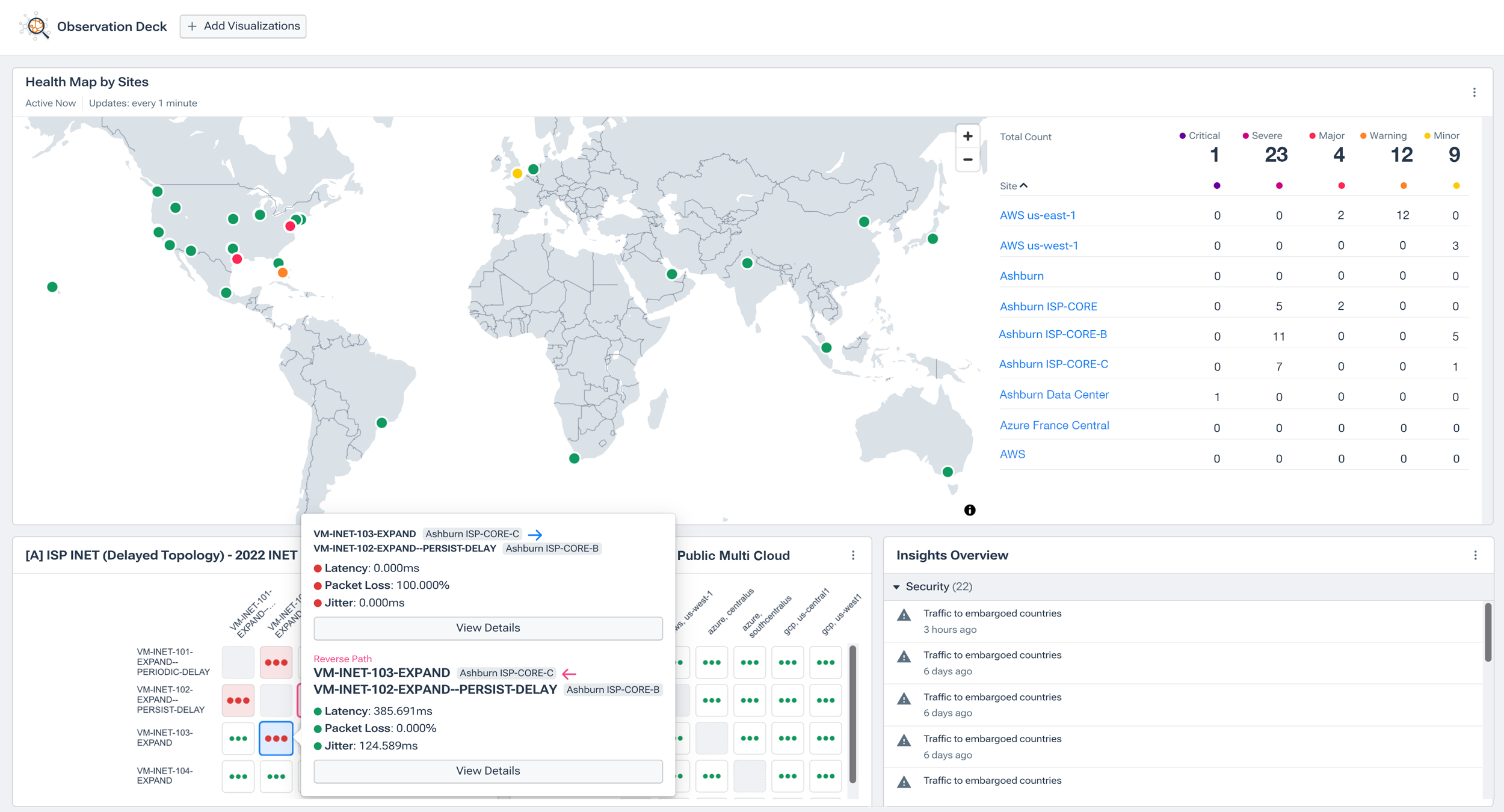Open the Health Map panel menu
This screenshot has width=1504, height=812.
(x=1475, y=91)
